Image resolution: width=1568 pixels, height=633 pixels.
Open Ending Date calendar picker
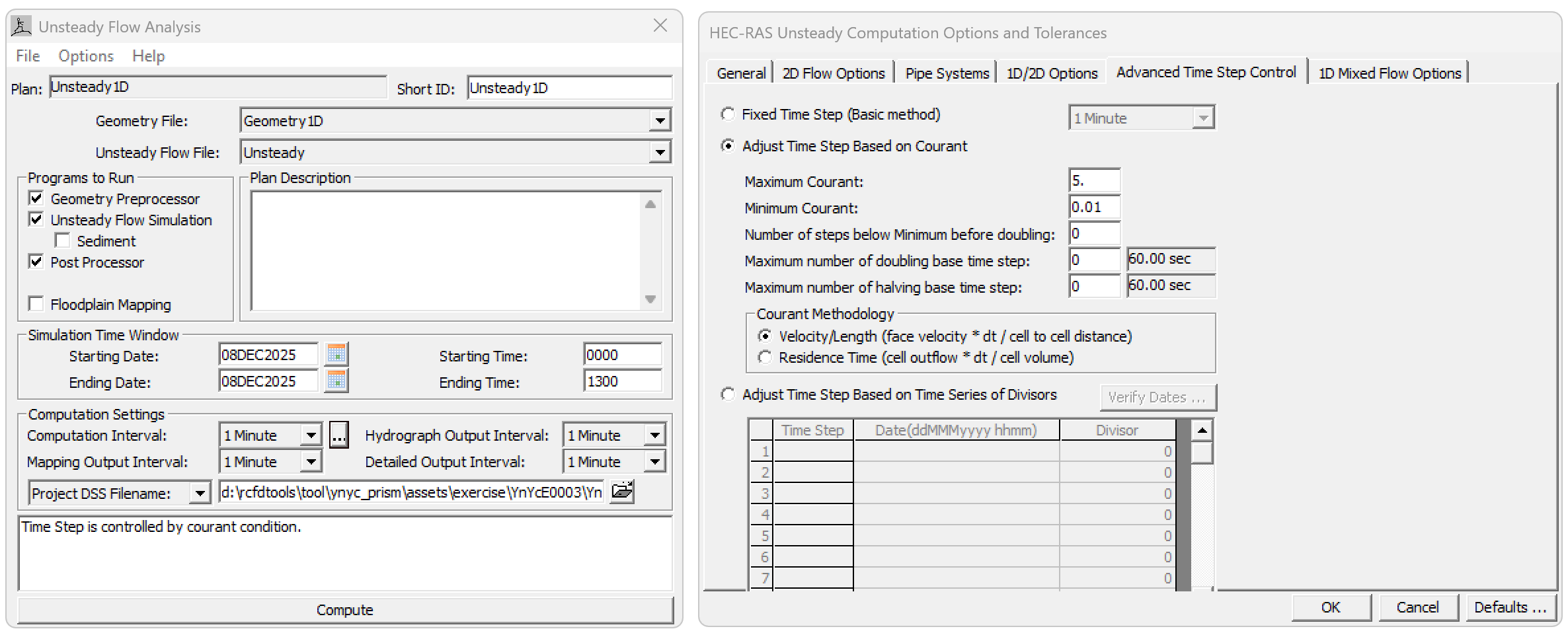(336, 381)
